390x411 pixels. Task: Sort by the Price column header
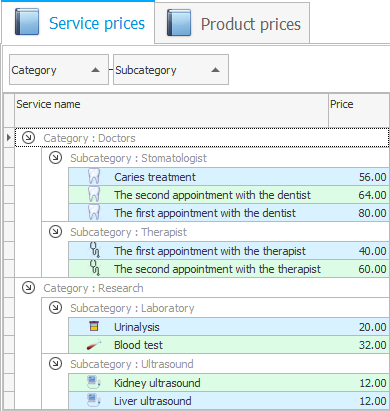click(x=359, y=110)
